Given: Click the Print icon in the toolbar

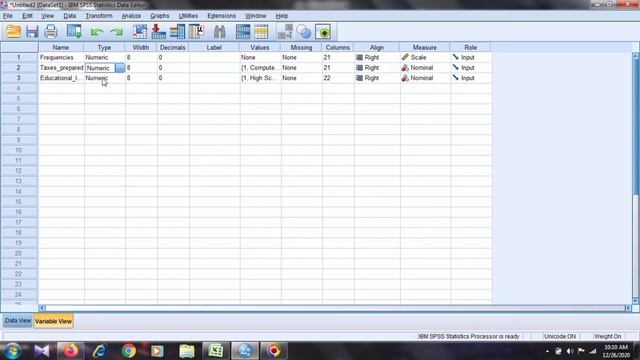Looking at the screenshot, I should pos(51,31).
